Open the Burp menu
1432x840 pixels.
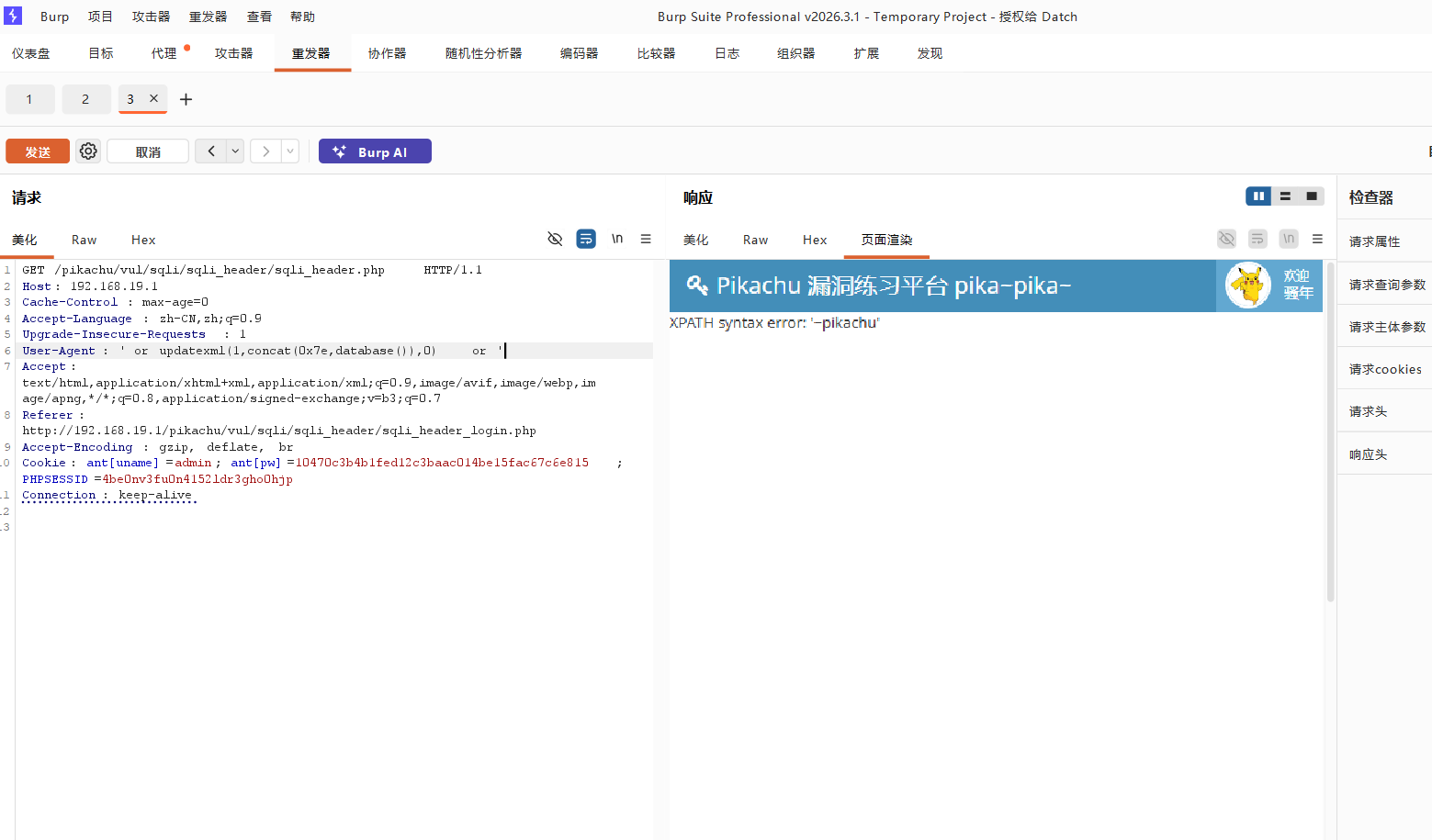(55, 17)
